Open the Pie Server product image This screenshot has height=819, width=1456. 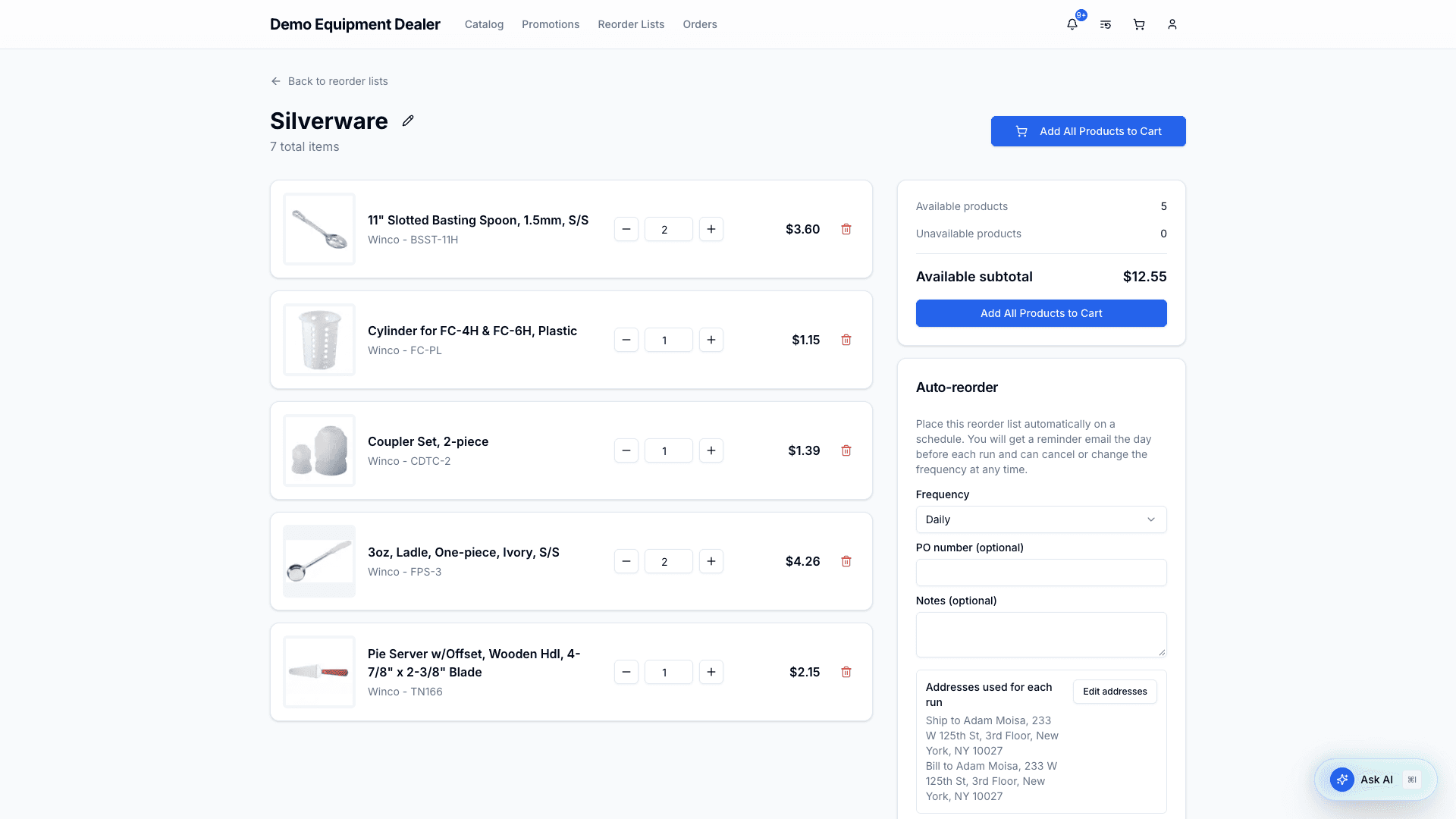click(319, 672)
